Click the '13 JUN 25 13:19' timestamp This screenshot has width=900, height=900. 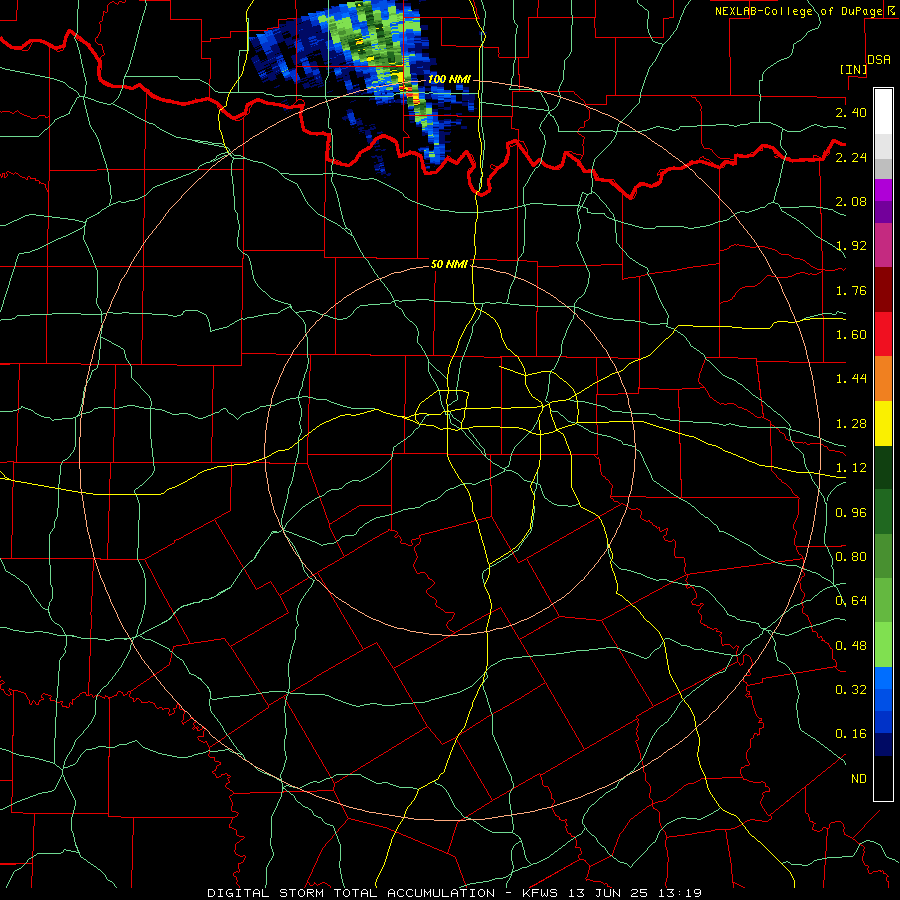[635, 893]
